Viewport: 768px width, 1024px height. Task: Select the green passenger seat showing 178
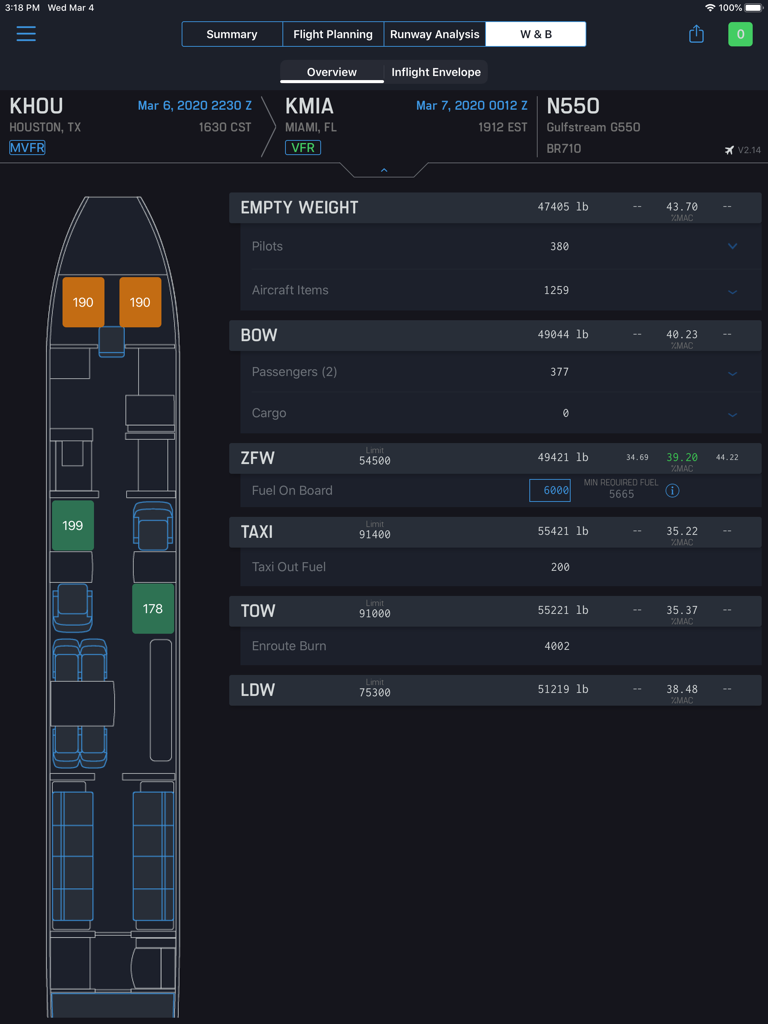click(x=152, y=608)
